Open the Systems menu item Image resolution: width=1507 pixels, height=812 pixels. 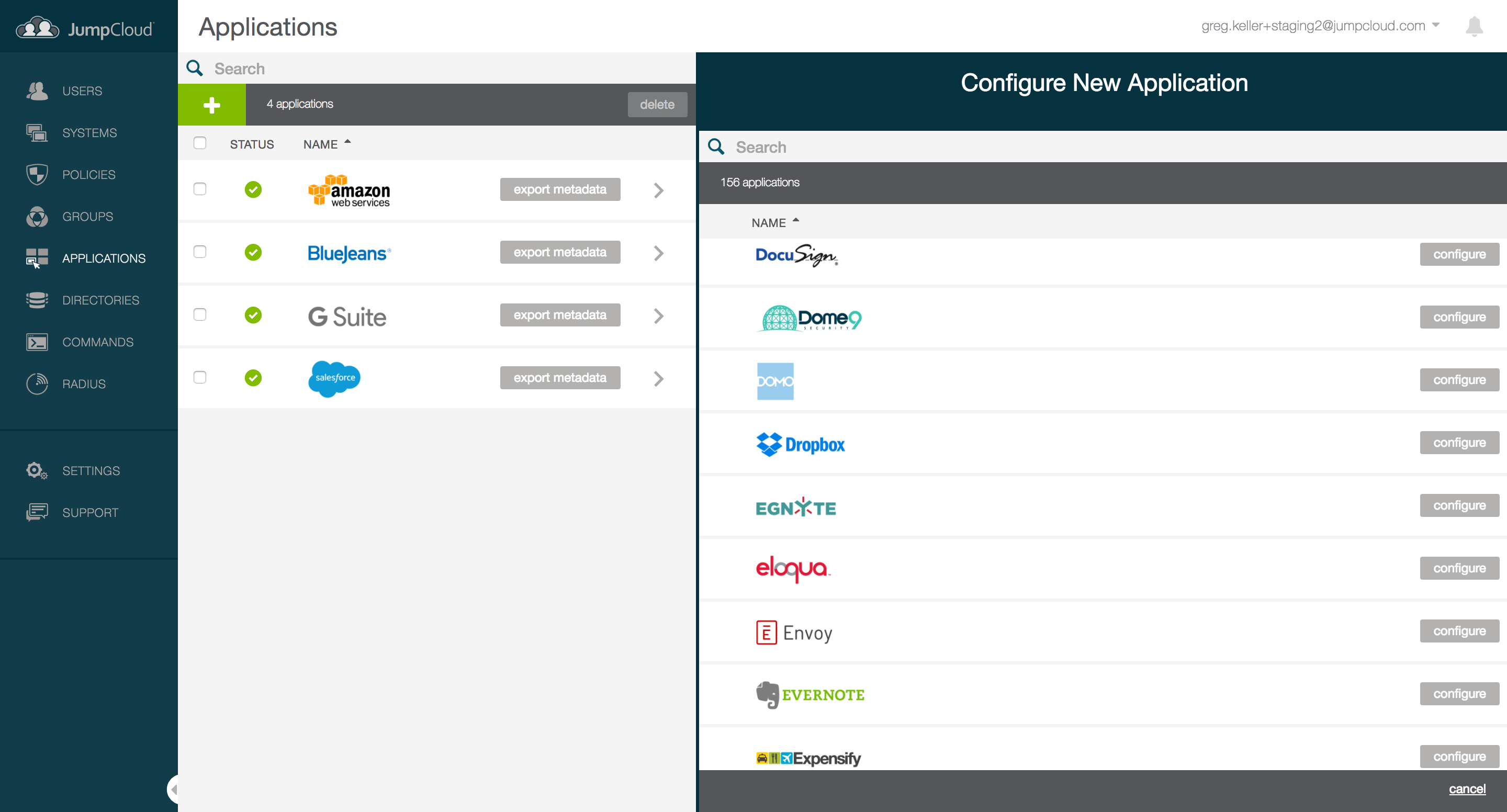coord(89,133)
